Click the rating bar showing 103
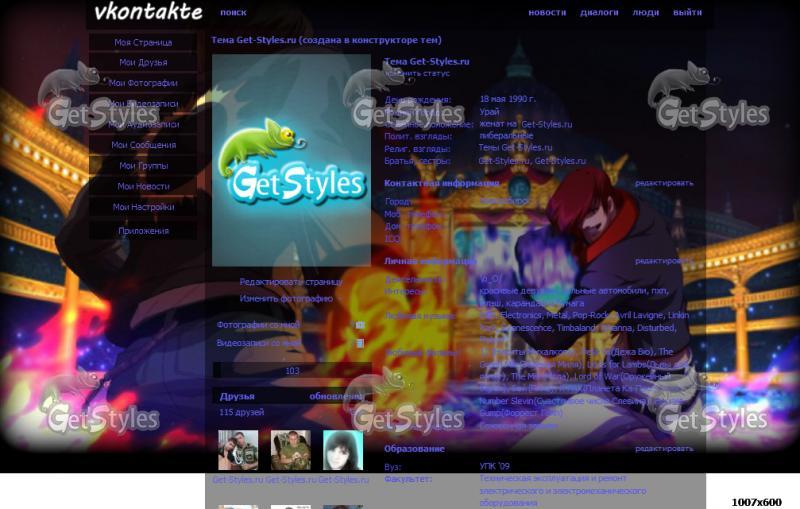Viewport: 800px width, 509px height. [x=291, y=371]
